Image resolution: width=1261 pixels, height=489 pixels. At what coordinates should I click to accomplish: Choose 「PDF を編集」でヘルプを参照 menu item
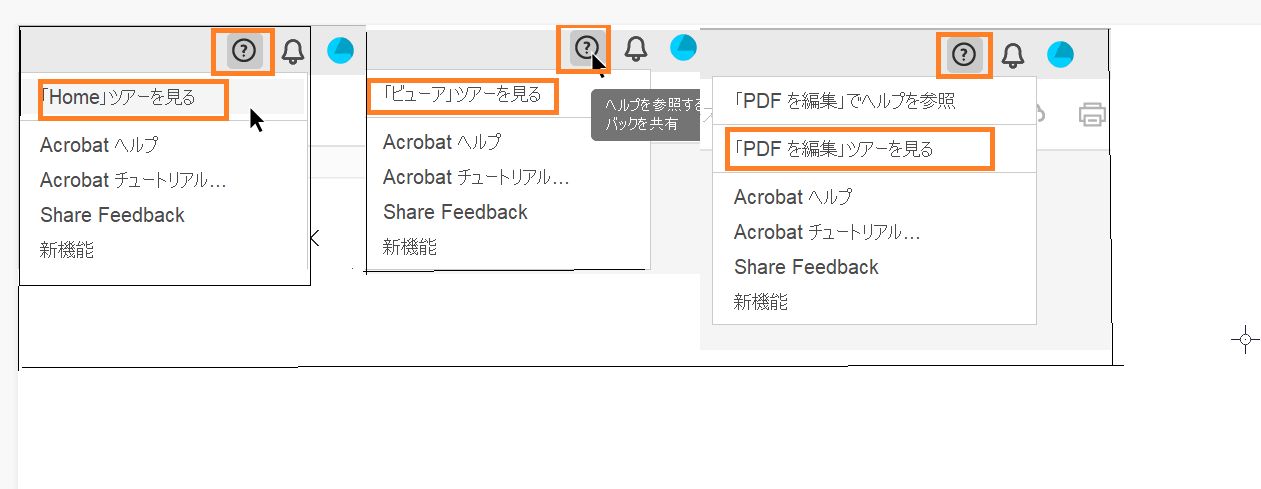874,101
